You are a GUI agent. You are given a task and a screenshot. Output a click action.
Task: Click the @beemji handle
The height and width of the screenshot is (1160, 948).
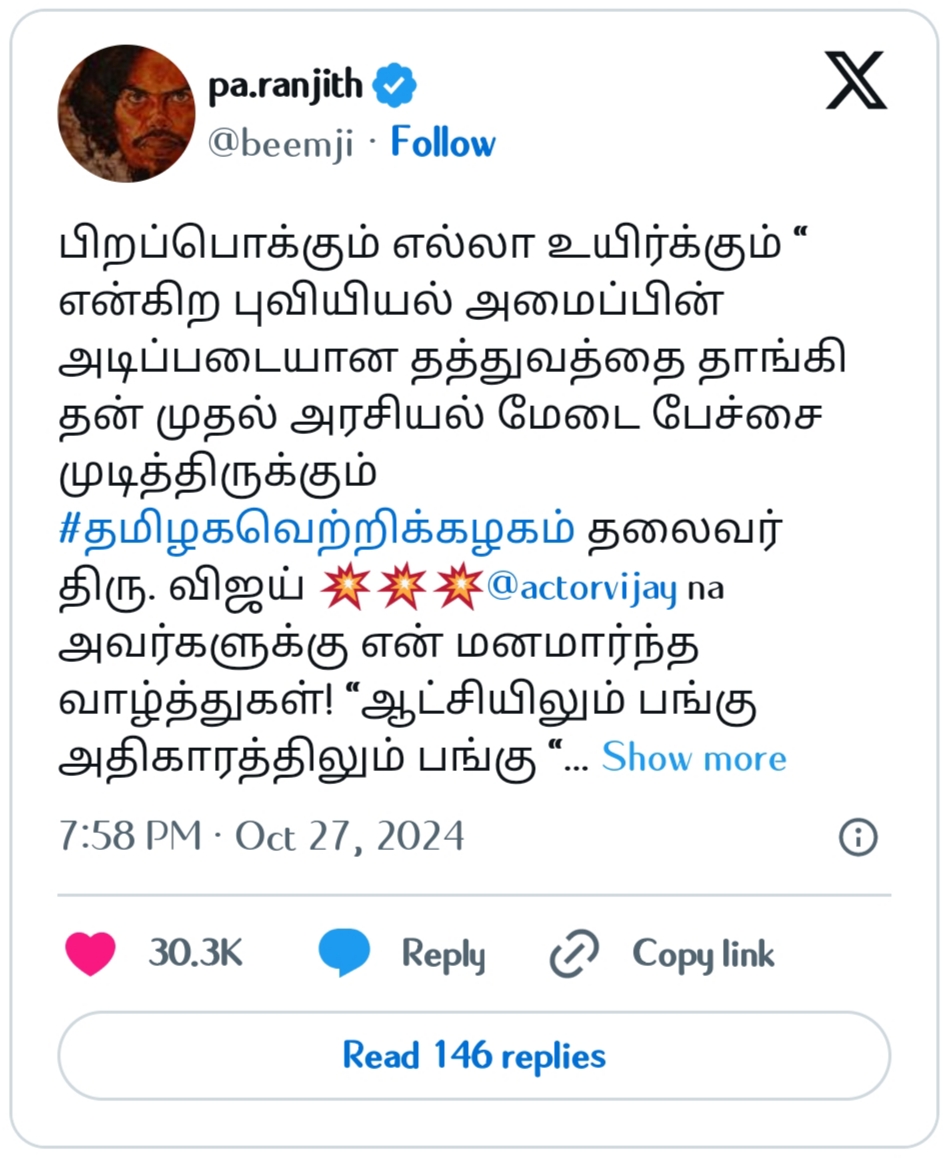(280, 143)
